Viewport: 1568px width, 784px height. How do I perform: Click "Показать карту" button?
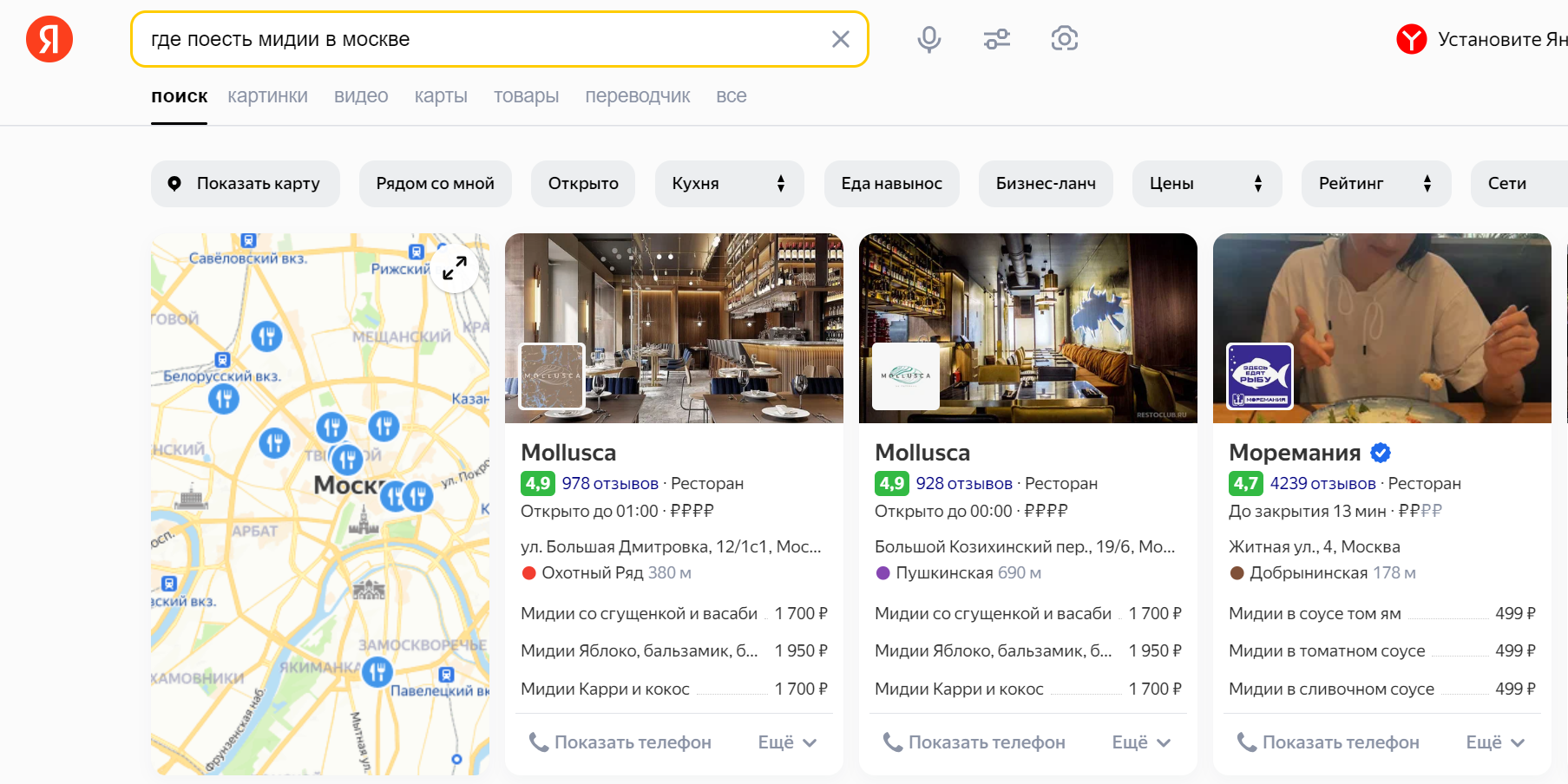[x=246, y=184]
